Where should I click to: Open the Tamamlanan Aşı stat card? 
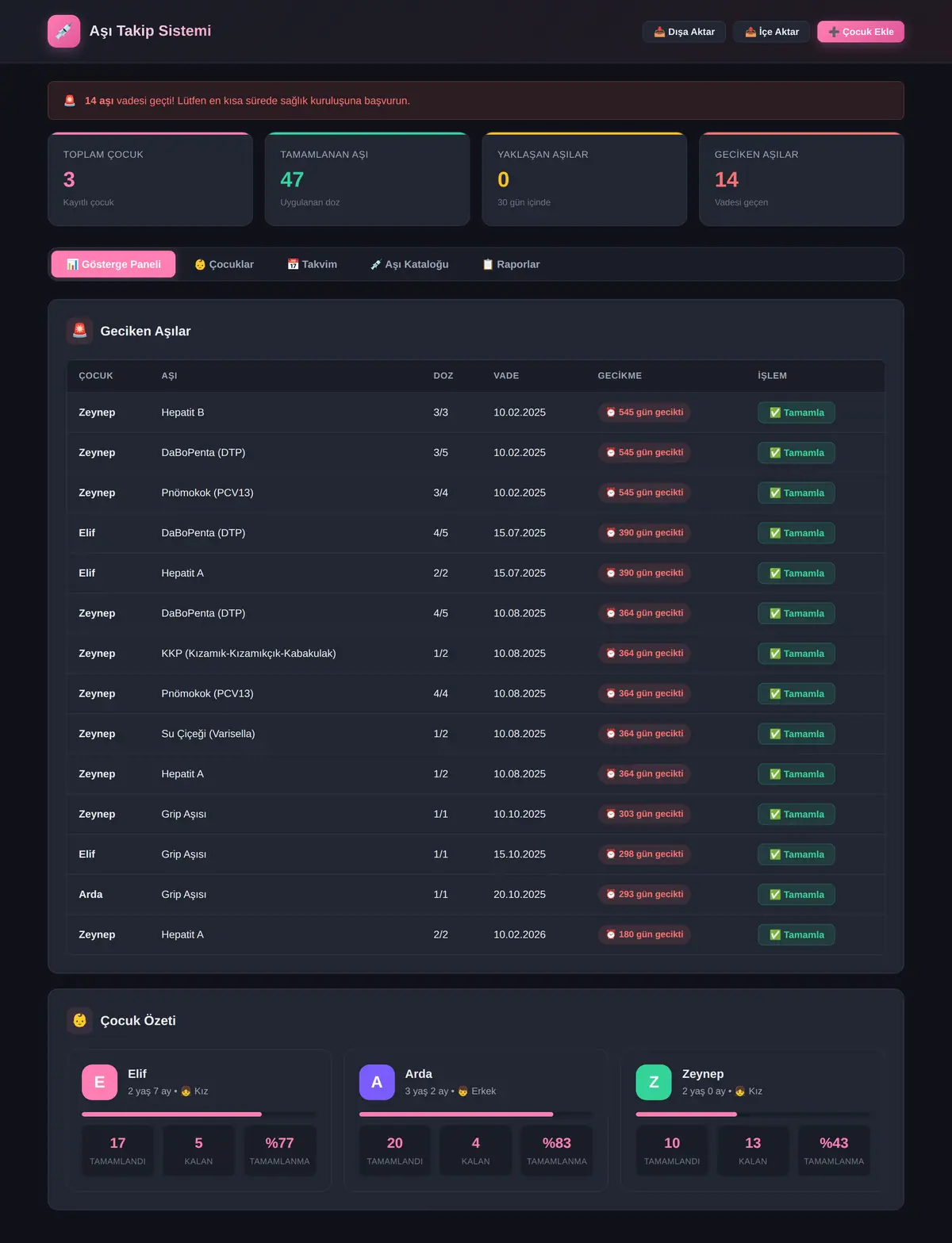[x=367, y=179]
